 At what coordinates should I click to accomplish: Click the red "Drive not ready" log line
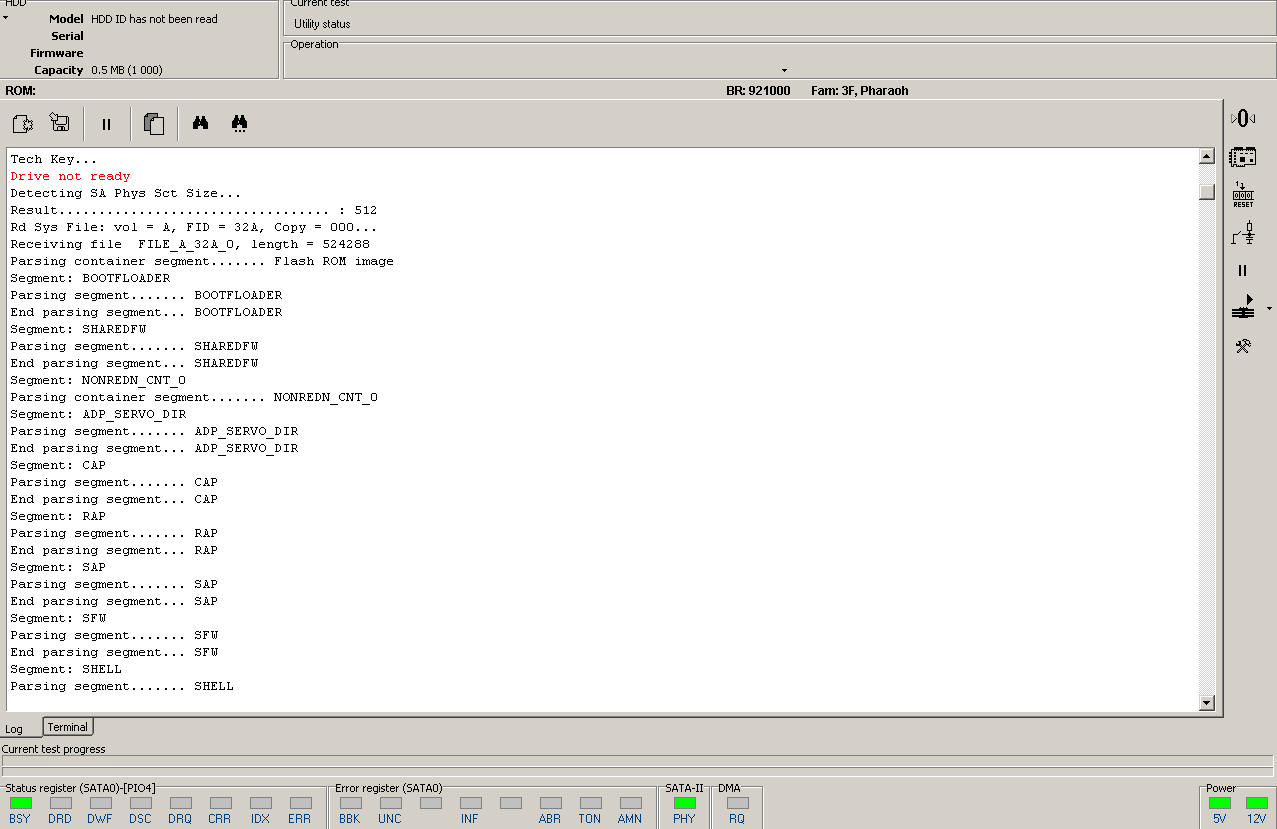pyautogui.click(x=70, y=176)
